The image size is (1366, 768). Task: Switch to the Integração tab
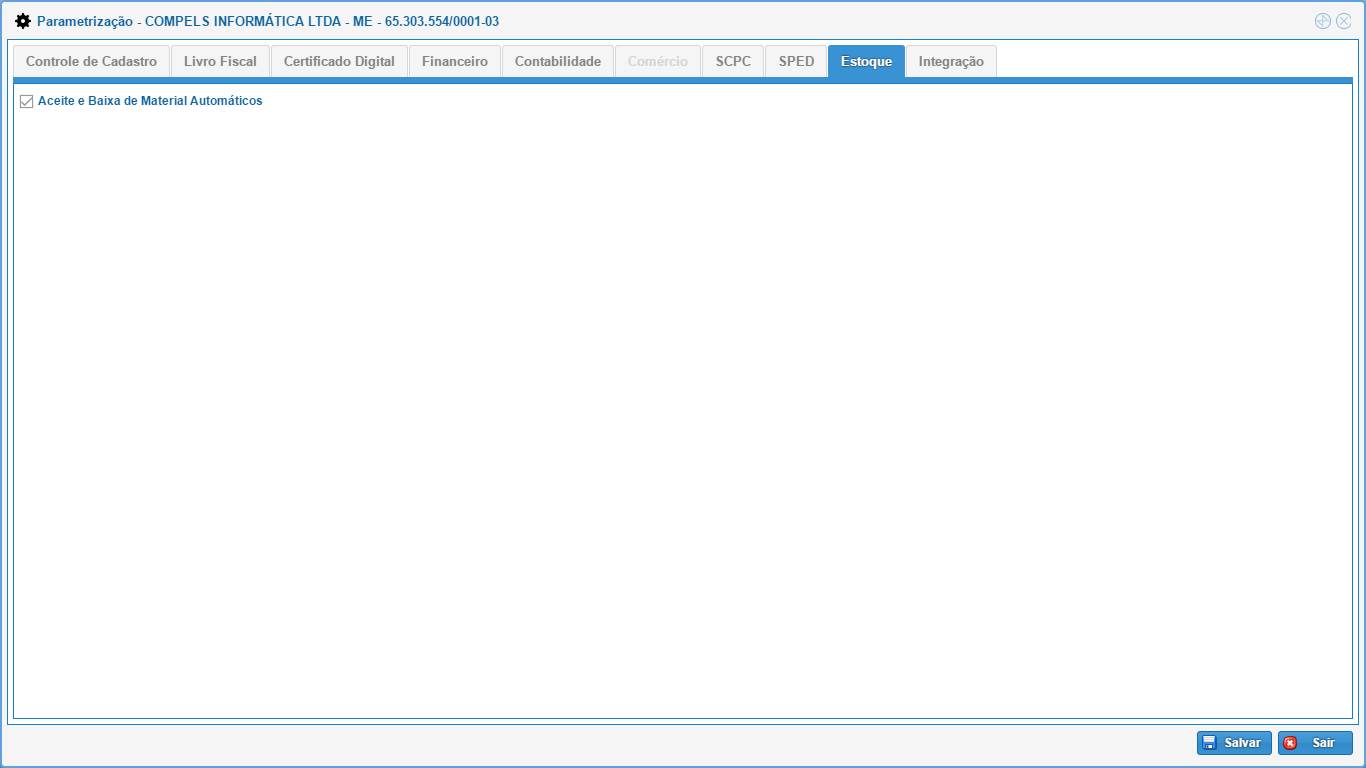click(x=951, y=61)
